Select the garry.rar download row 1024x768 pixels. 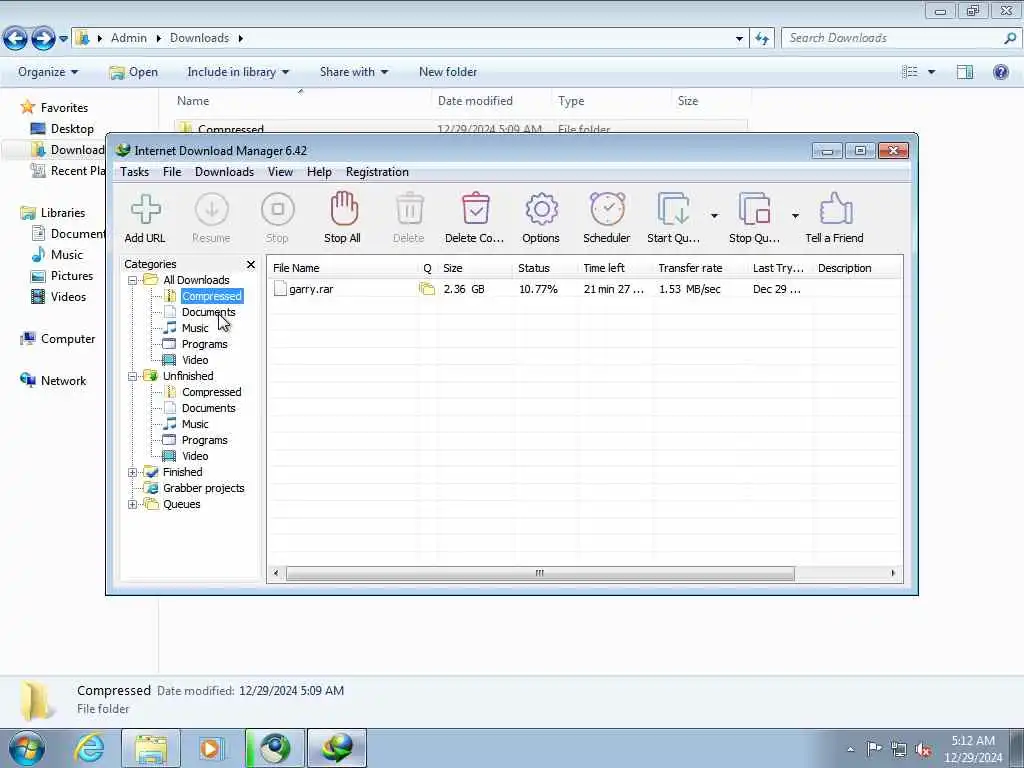coord(584,289)
